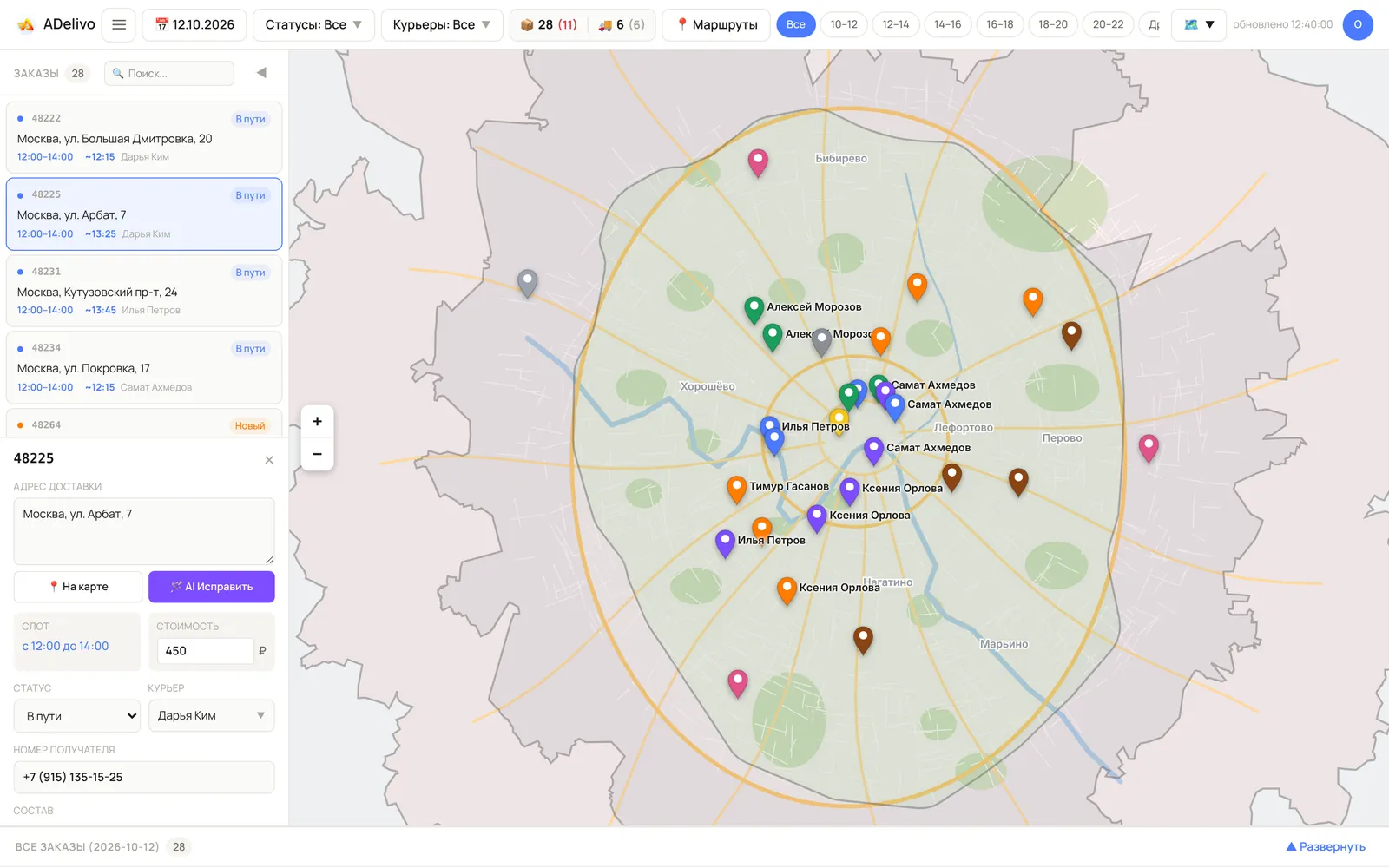Click the На карте button
Screen dimensions: 1389x868
click(78, 587)
